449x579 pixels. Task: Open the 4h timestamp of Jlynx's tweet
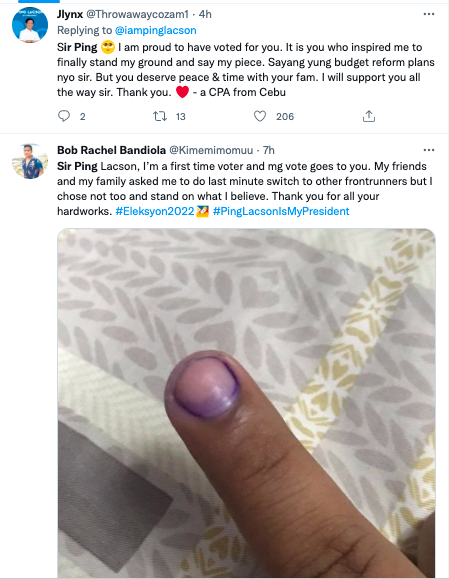pos(205,14)
